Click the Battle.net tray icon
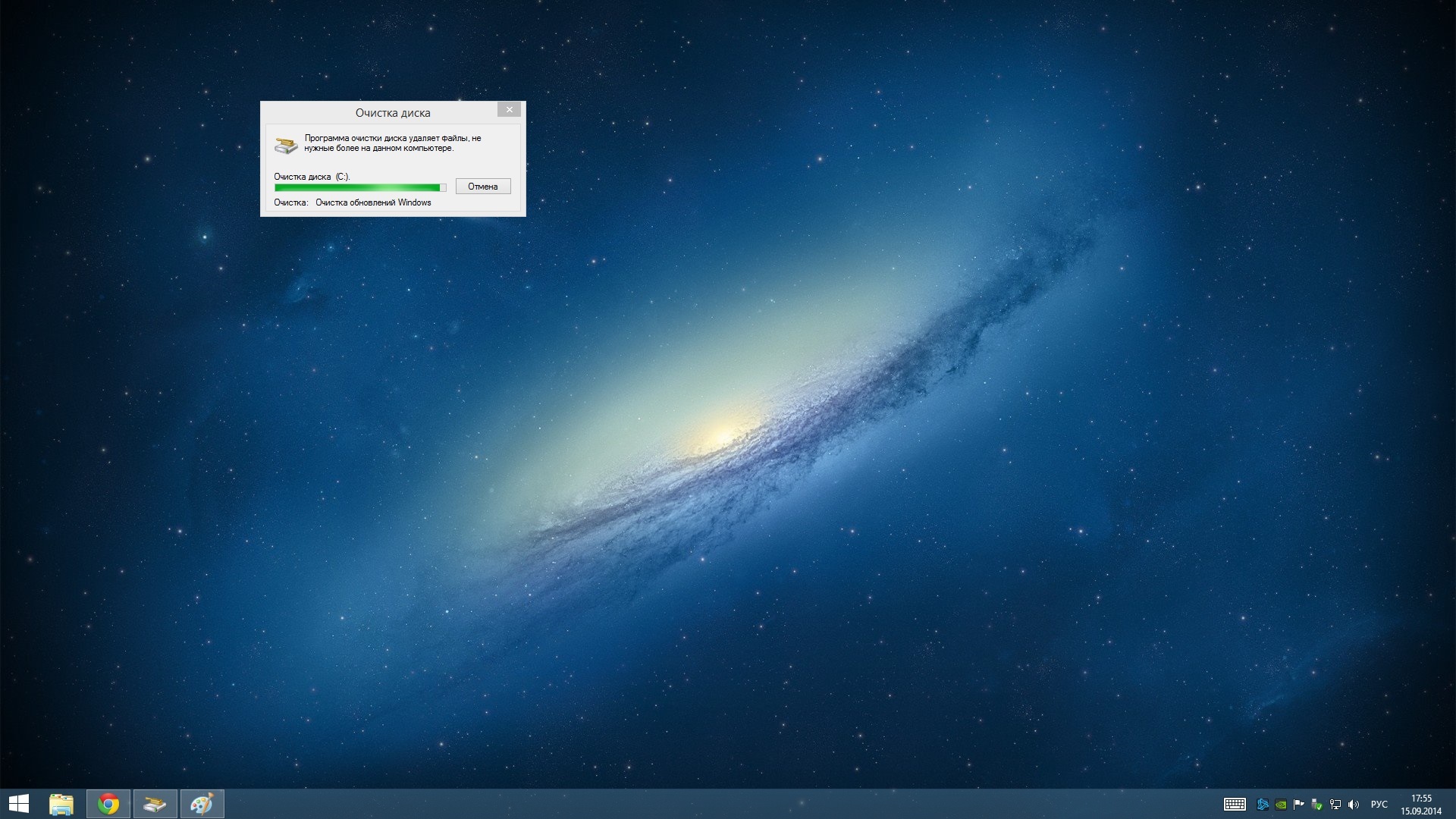 tap(1263, 805)
